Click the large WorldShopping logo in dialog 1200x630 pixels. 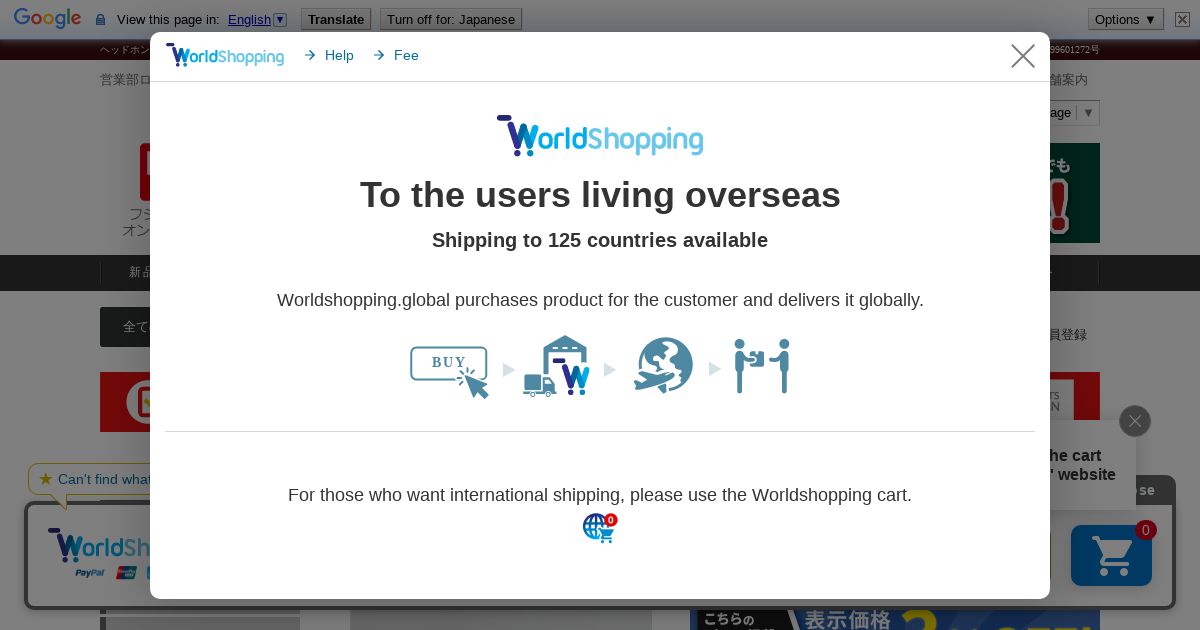click(600, 136)
